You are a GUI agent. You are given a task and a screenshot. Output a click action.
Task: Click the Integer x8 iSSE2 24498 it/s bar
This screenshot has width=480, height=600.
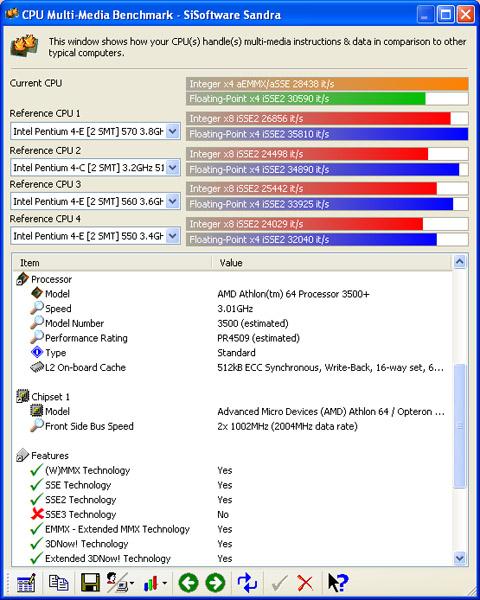[307, 154]
